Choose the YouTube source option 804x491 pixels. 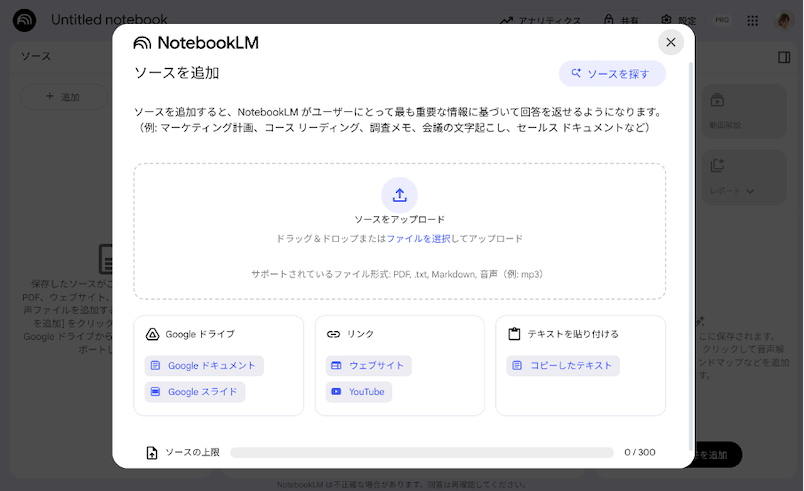[359, 392]
